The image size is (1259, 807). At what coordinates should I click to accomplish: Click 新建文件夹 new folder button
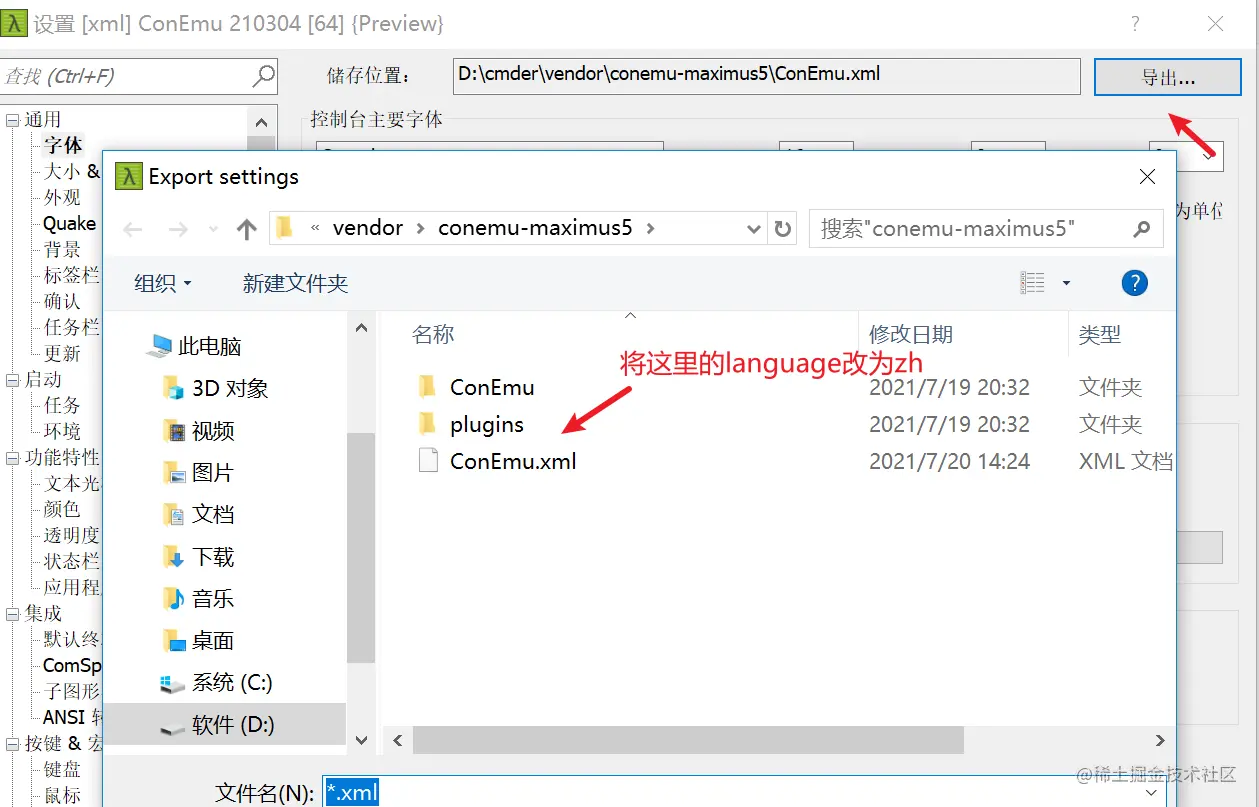(x=295, y=283)
